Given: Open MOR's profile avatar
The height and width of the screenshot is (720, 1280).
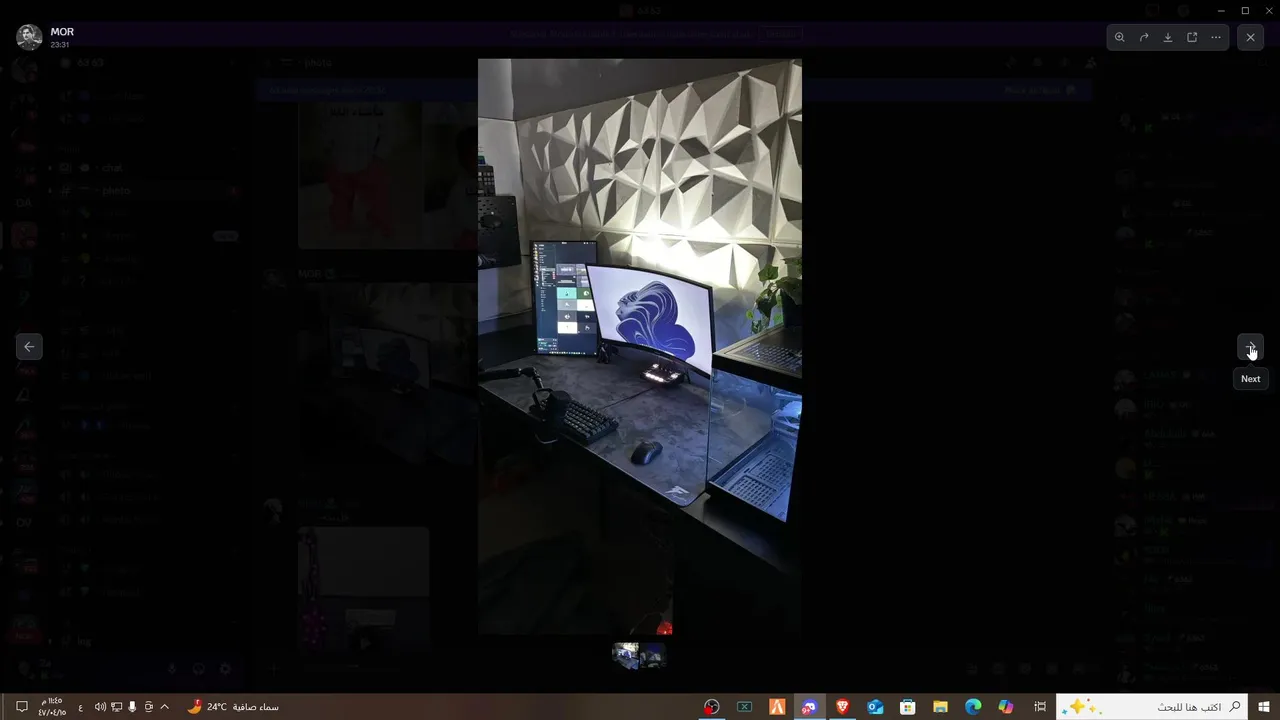Looking at the screenshot, I should (x=30, y=37).
